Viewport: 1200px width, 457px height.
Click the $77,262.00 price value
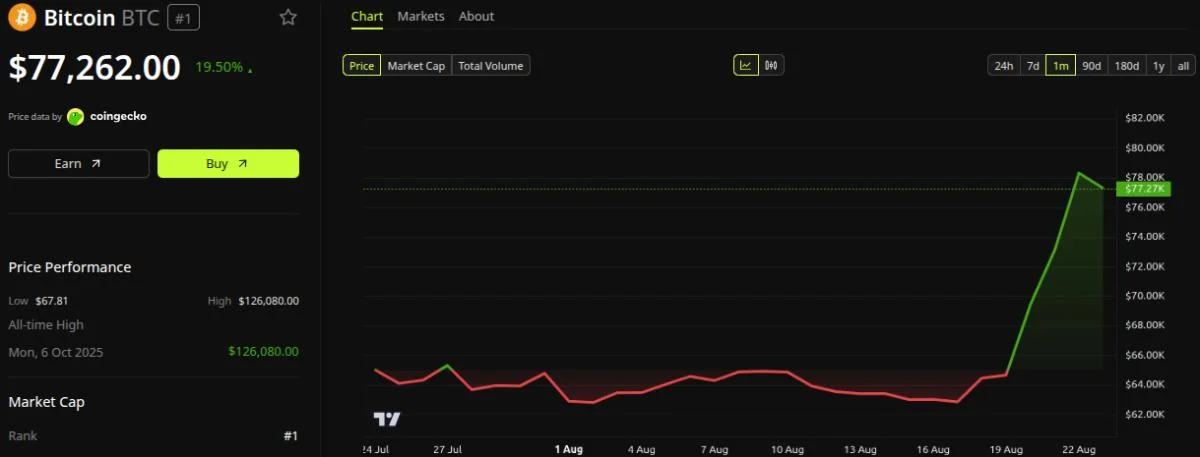click(95, 67)
